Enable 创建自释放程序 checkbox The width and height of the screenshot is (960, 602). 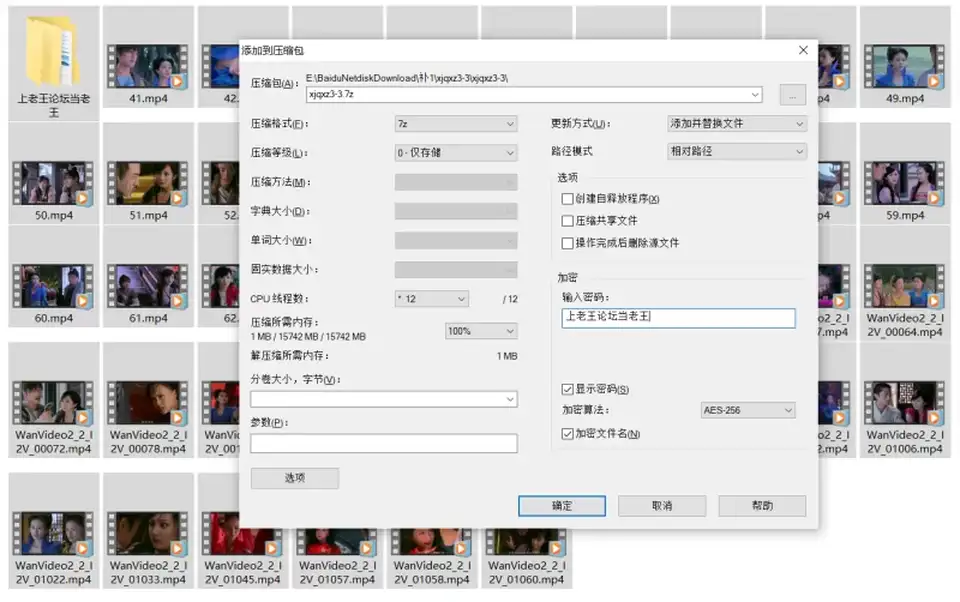[567, 199]
